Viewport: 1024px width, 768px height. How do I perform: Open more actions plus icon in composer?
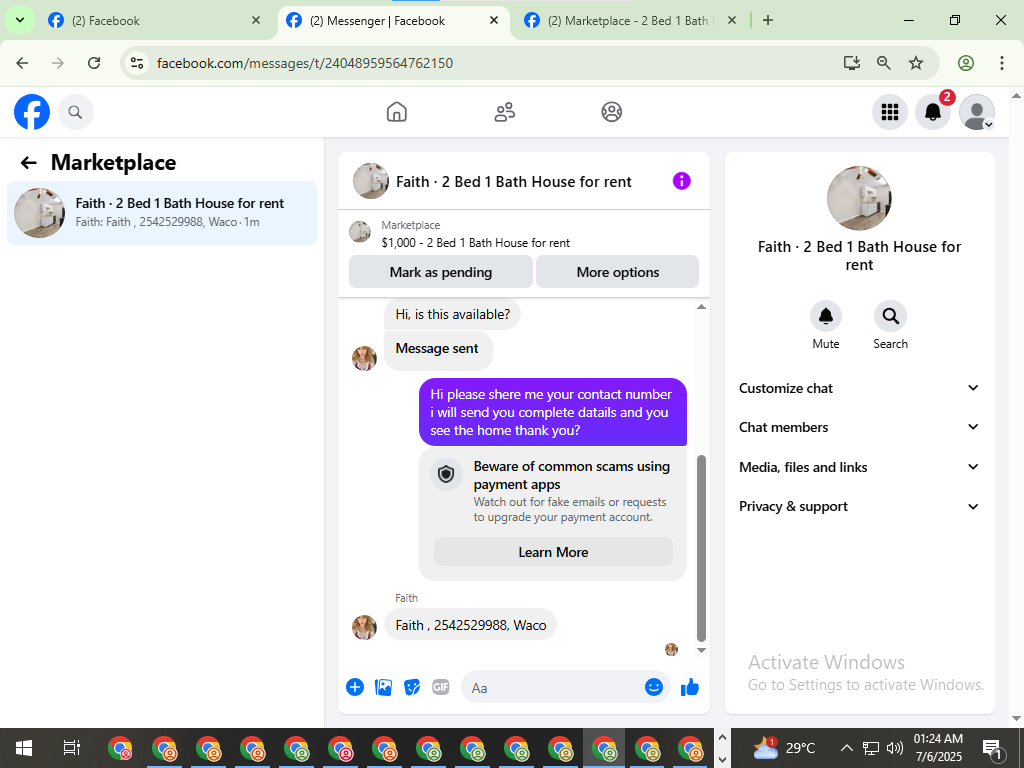(x=355, y=687)
